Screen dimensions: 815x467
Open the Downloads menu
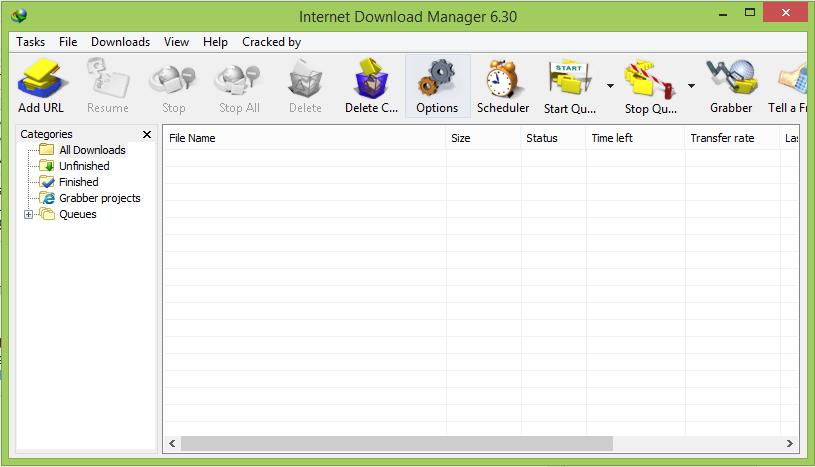[x=121, y=42]
